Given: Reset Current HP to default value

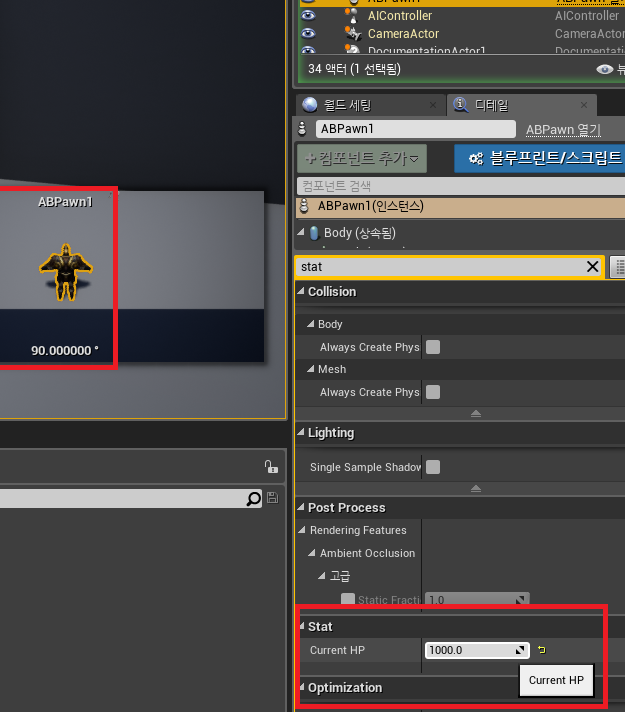Looking at the screenshot, I should click(x=542, y=650).
